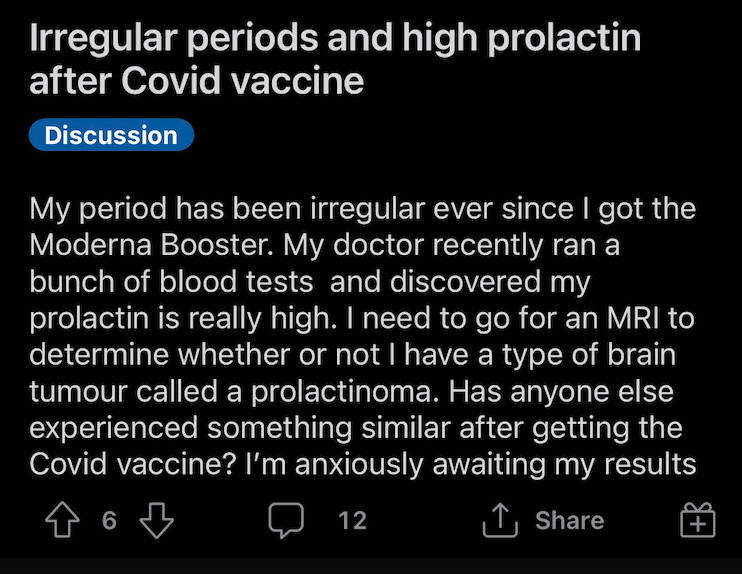This screenshot has height=574, width=742.
Task: Click the title line "after Covid vaccine"
Action: pos(196,81)
